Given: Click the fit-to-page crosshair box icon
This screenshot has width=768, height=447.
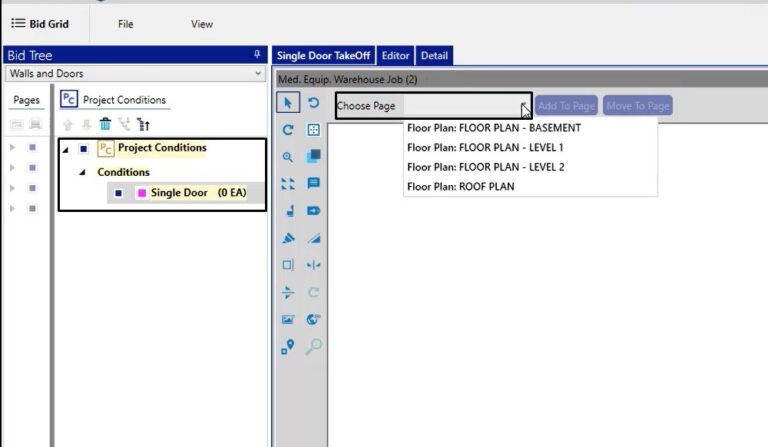Looking at the screenshot, I should (313, 130).
